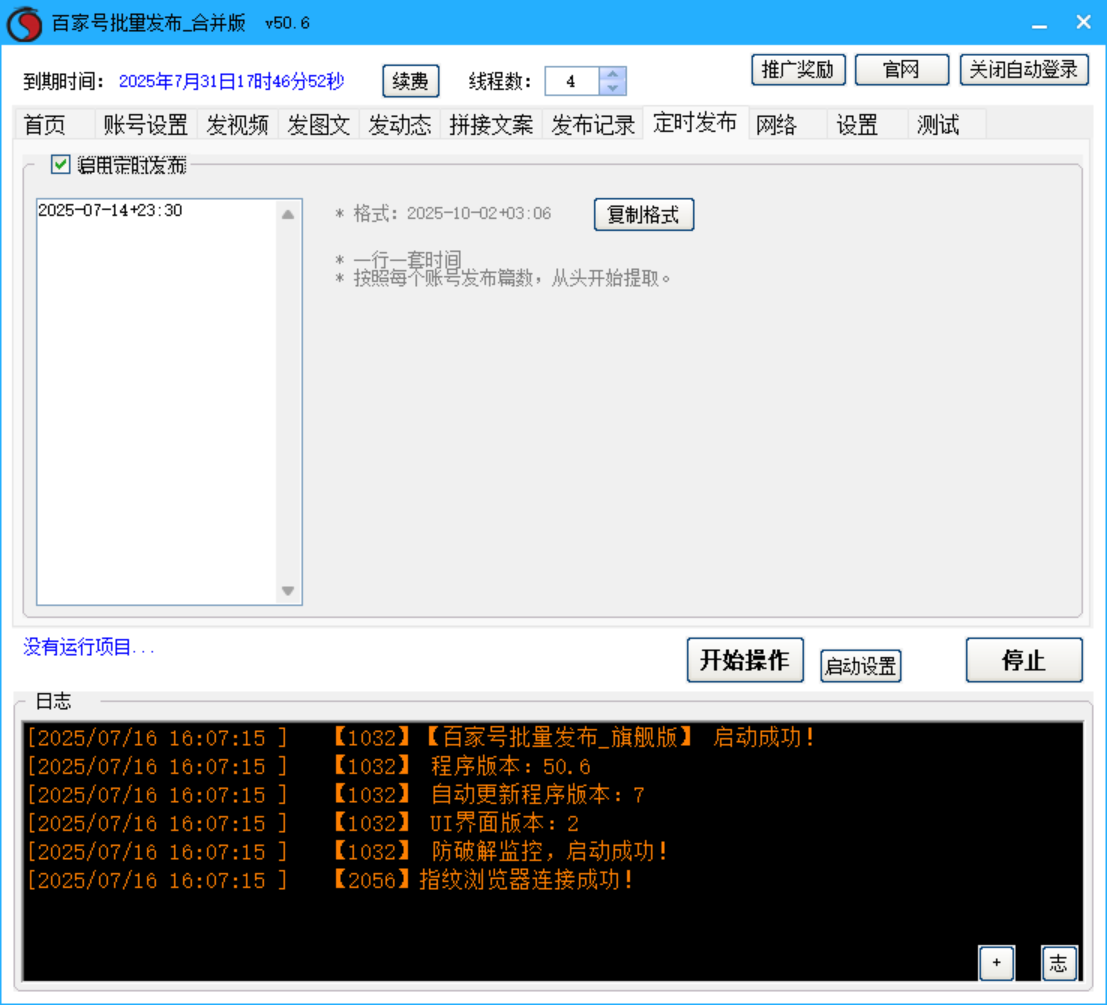Click the 2025-07-14+23:30 schedule entry
1107x1005 pixels.
tap(110, 210)
